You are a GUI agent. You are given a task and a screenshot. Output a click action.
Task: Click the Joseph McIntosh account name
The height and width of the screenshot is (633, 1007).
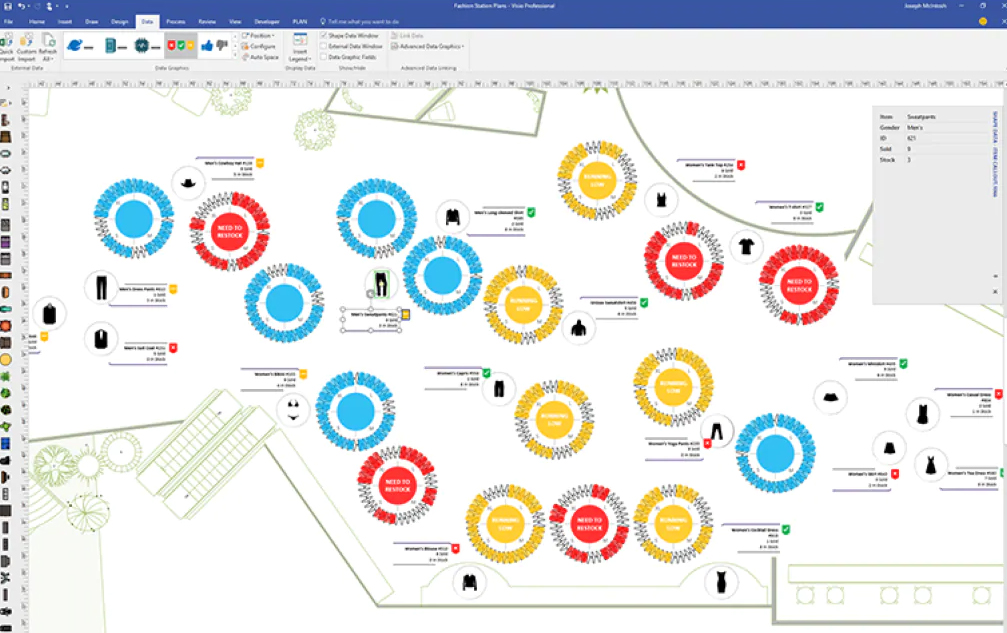point(925,6)
